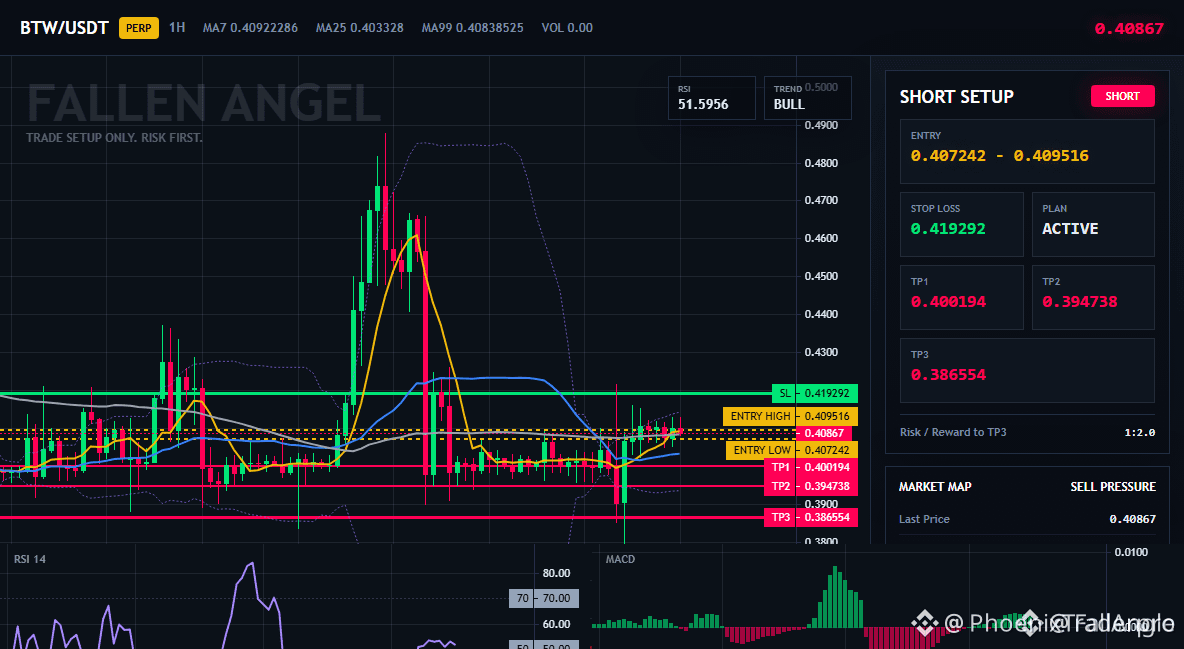This screenshot has height=649, width=1184.
Task: Click the 0.0100 MACD axis label
Action: [x=1131, y=552]
